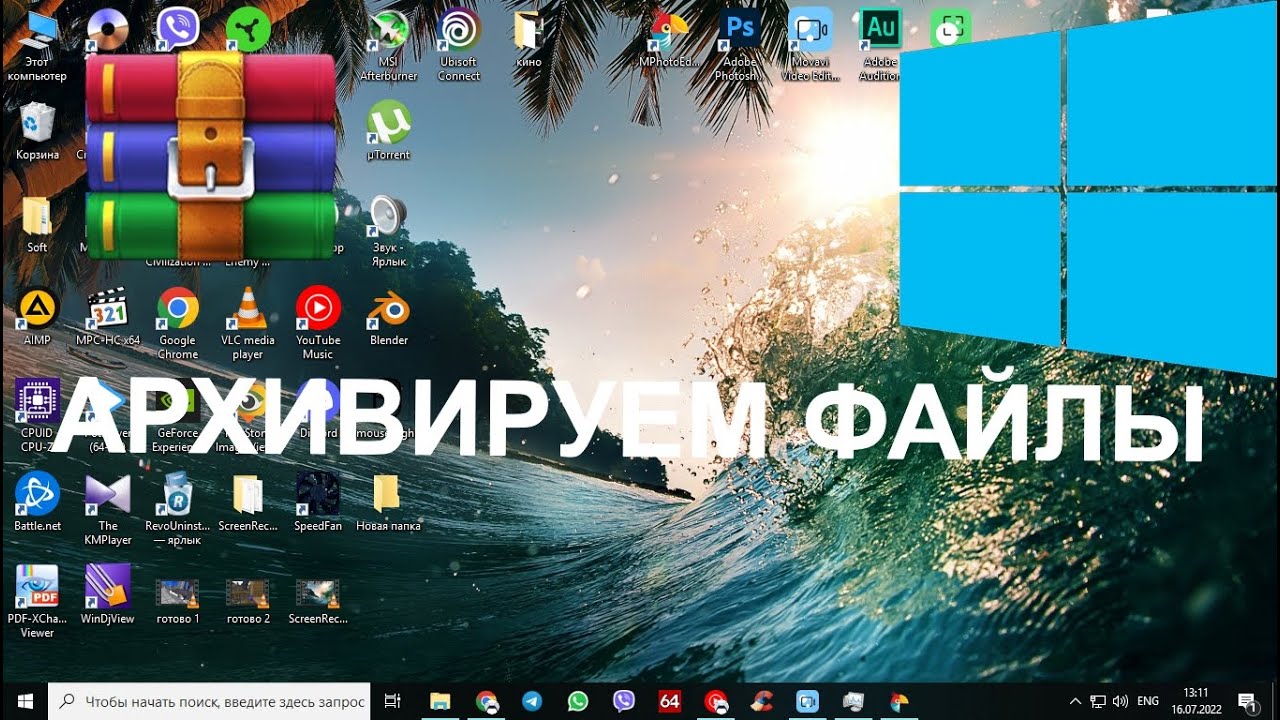
Task: Show hidden system tray icons
Action: [x=1076, y=701]
